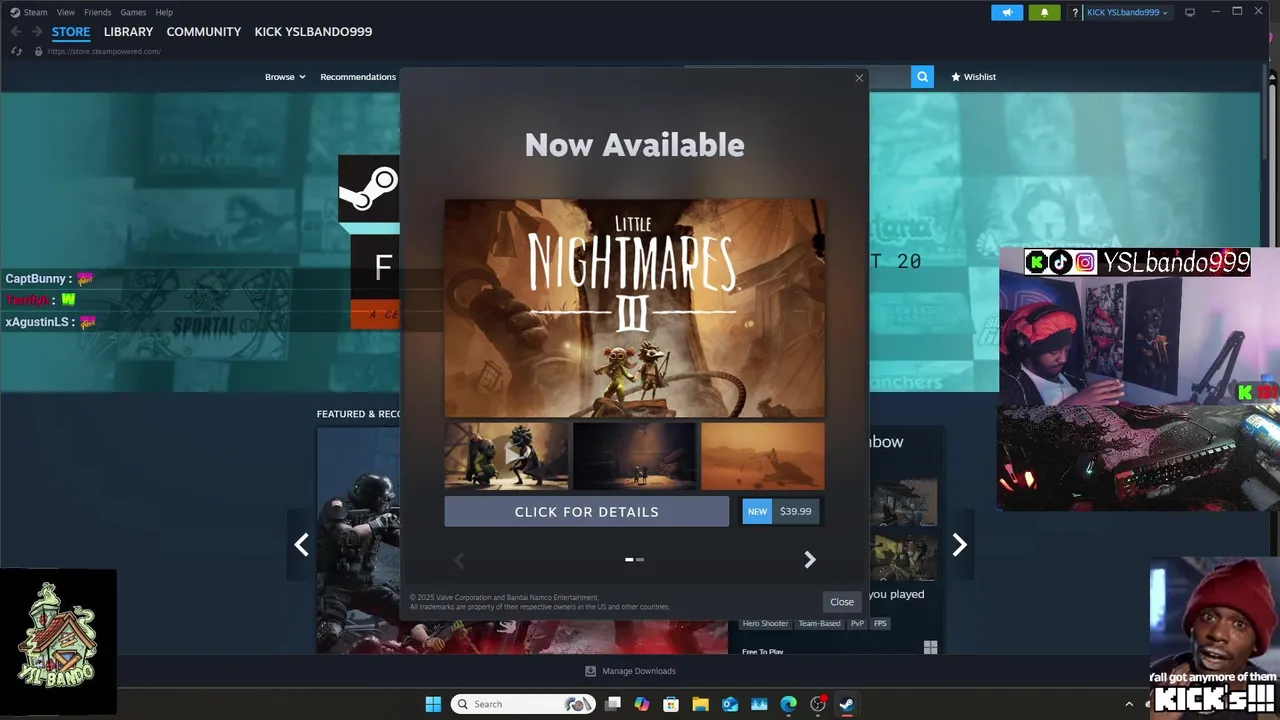Open File Explorer from the taskbar

pos(700,704)
